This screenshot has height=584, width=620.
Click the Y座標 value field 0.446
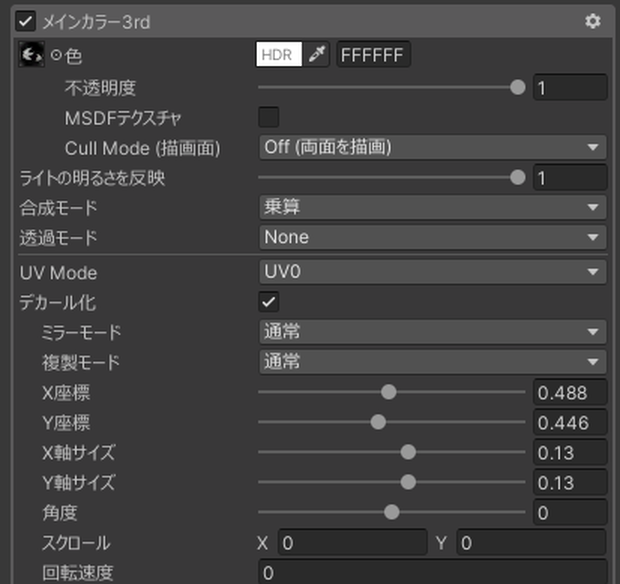pos(570,423)
